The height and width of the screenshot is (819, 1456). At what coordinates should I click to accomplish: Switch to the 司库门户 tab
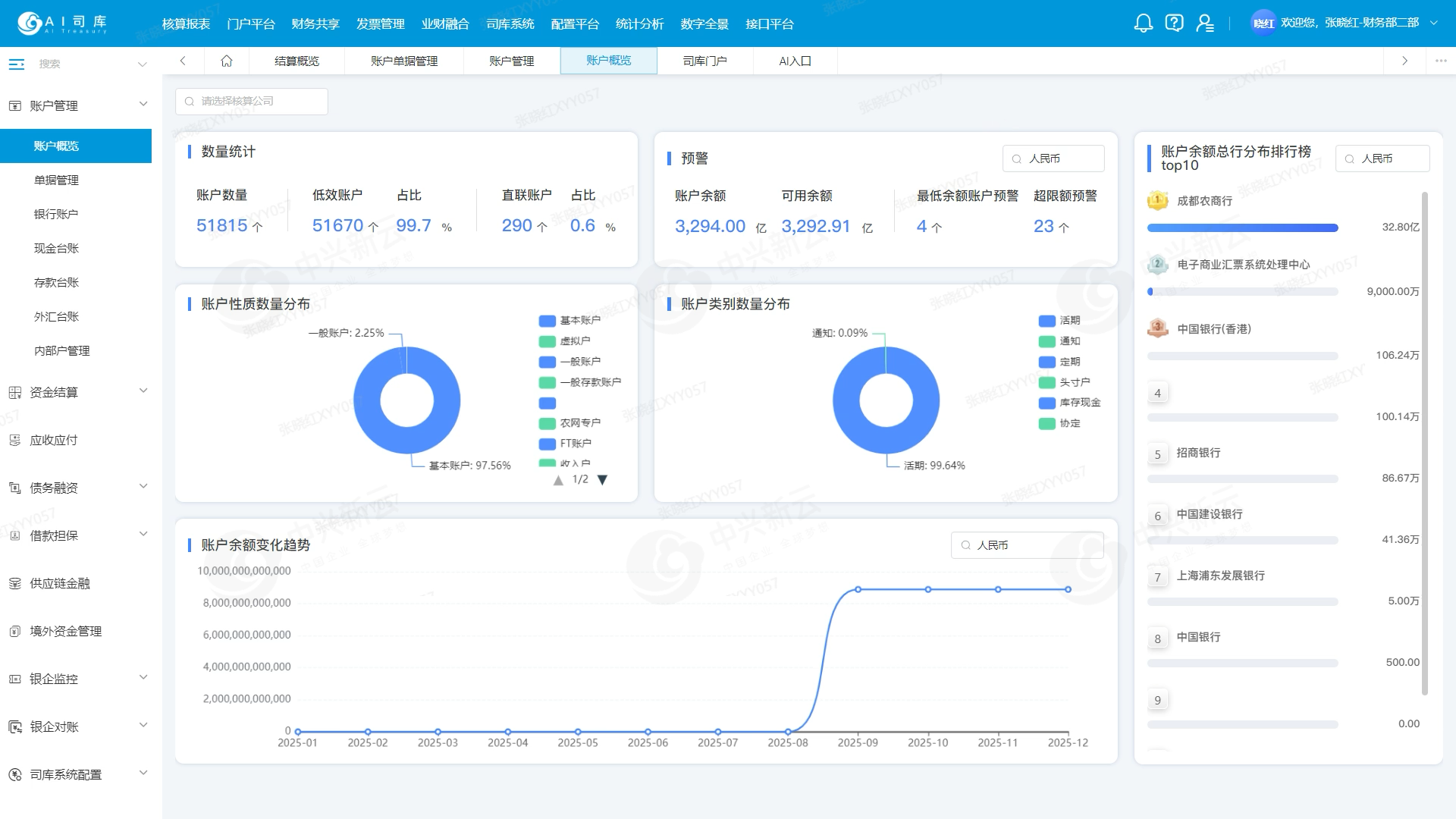pos(704,61)
